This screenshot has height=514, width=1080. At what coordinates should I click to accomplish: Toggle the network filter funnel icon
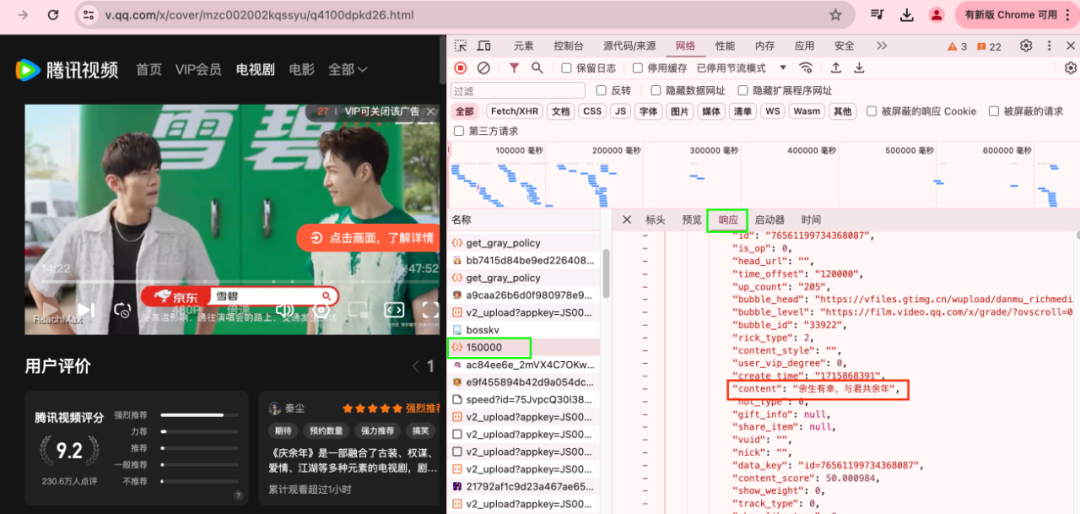[514, 68]
